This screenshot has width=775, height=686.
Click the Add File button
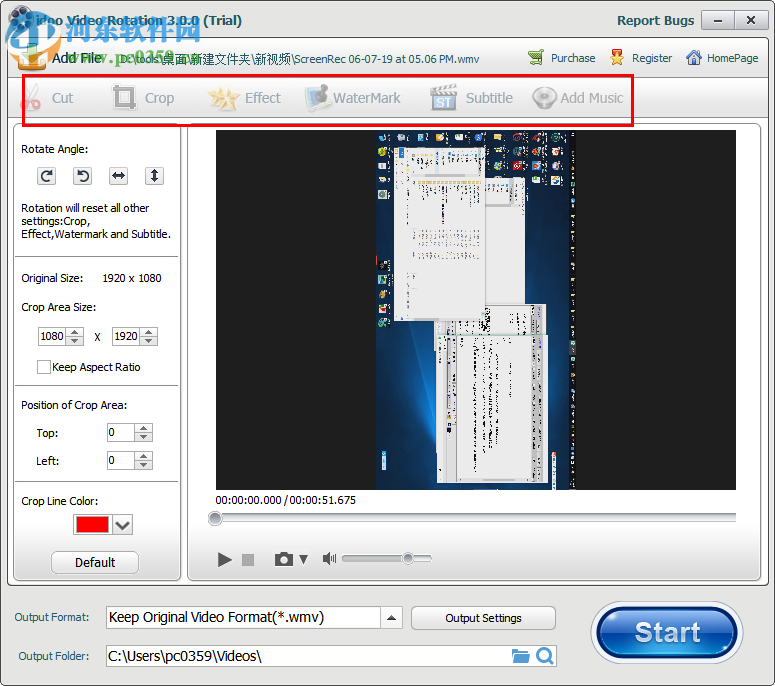[x=58, y=58]
